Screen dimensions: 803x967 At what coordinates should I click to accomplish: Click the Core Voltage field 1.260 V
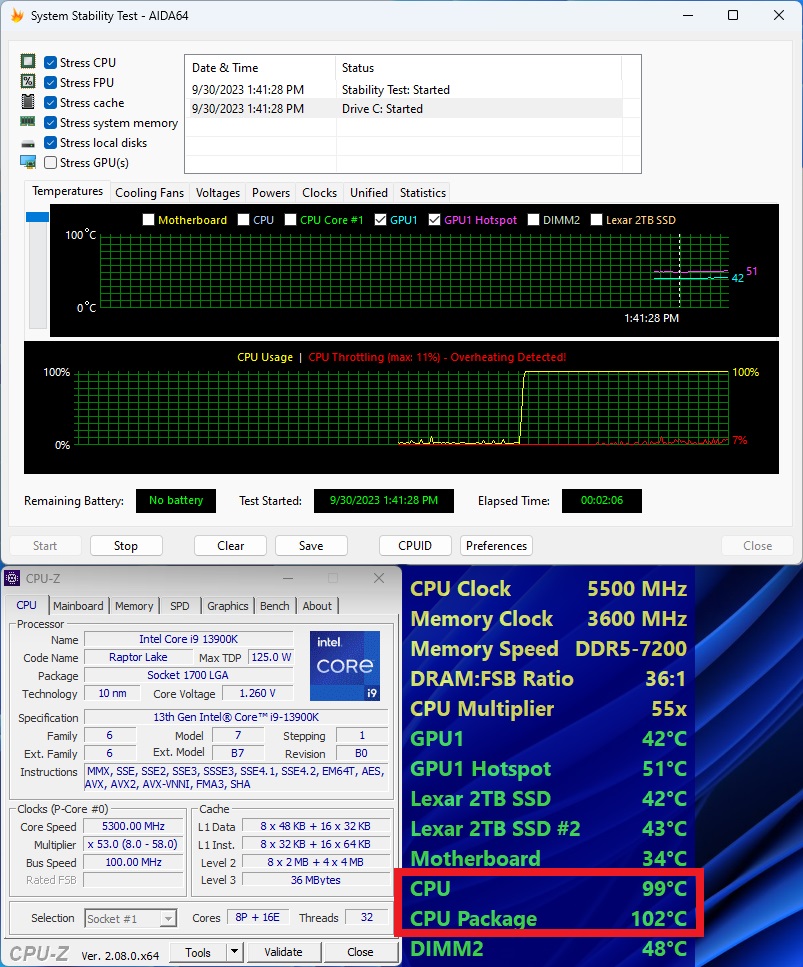tap(257, 693)
